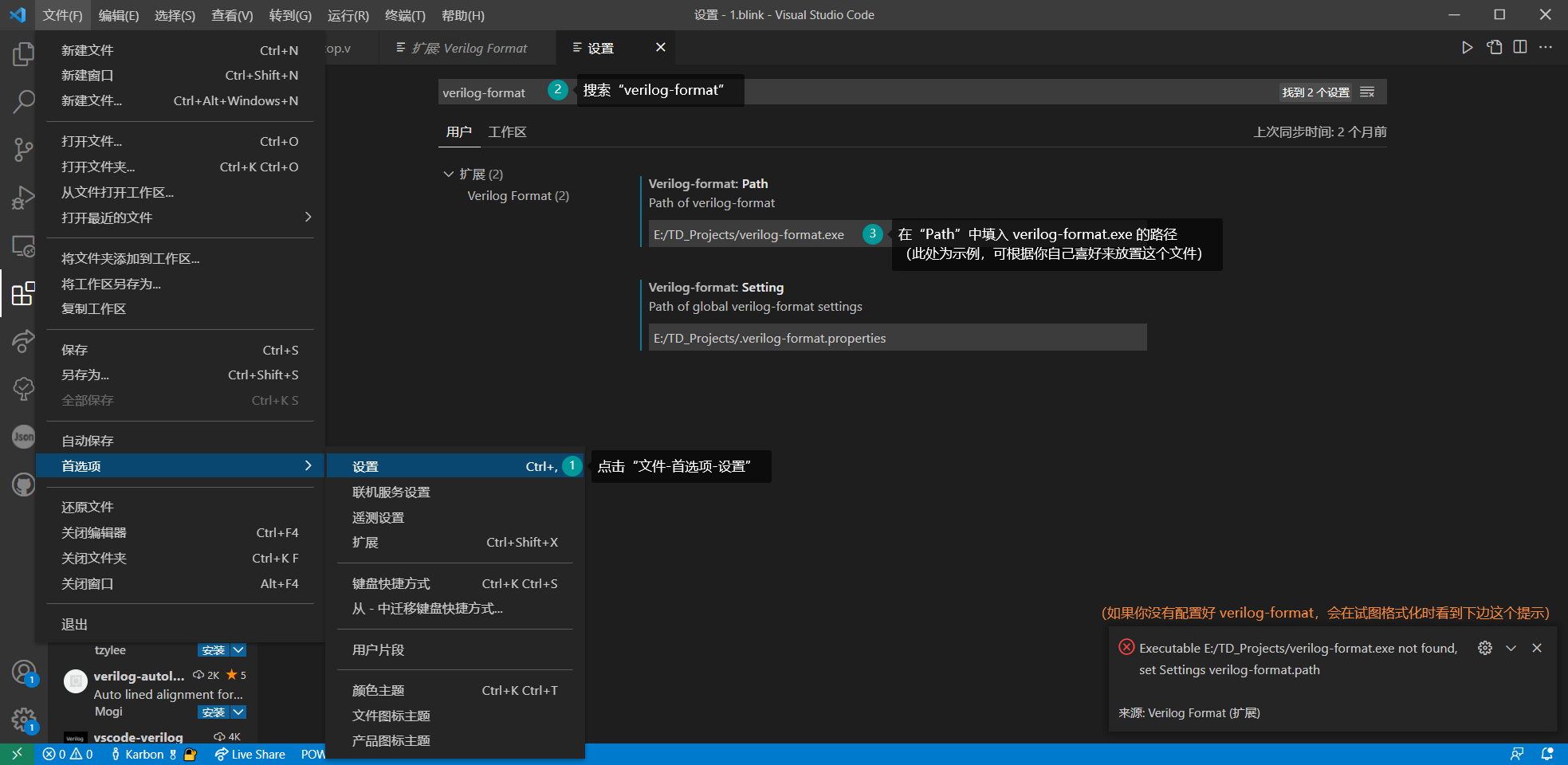The width and height of the screenshot is (1568, 765).
Task: Open notification settings gear icon
Action: pos(1484,648)
